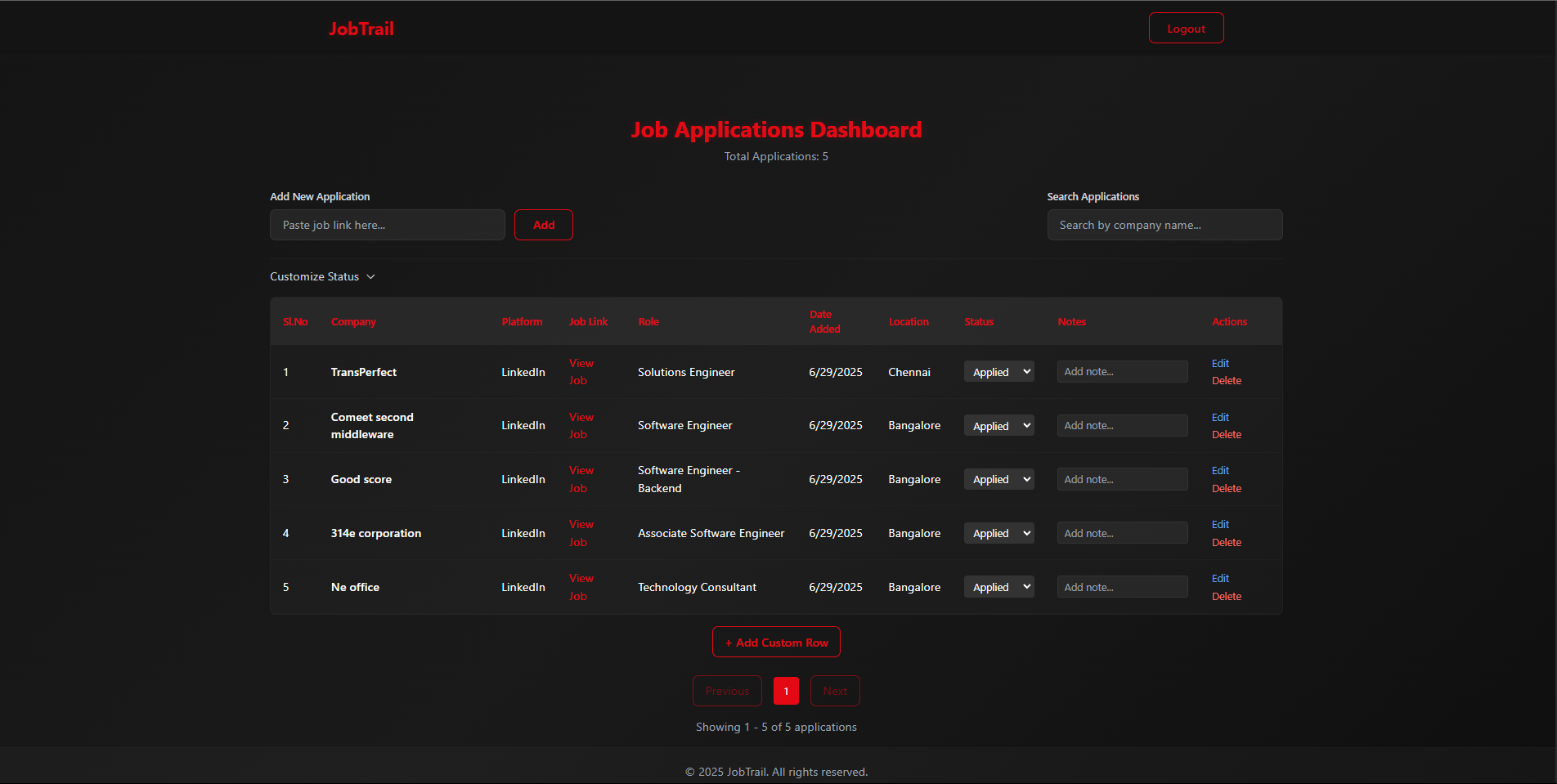Open the status dropdown for Good score
The image size is (1557, 784).
998,479
